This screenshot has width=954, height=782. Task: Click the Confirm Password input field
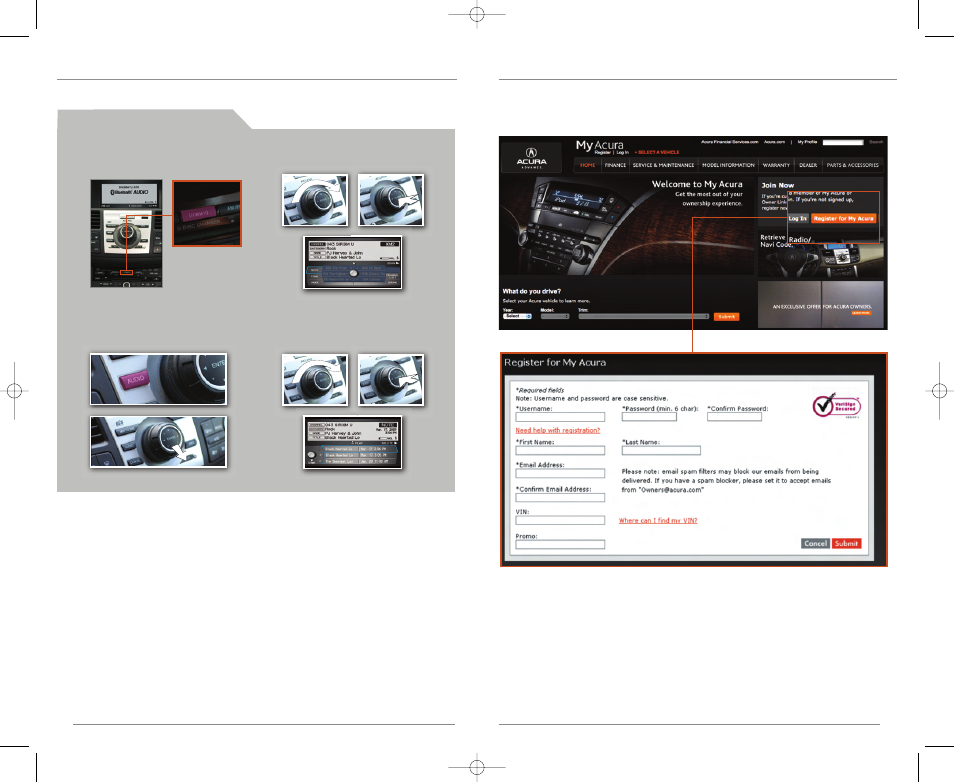(734, 417)
